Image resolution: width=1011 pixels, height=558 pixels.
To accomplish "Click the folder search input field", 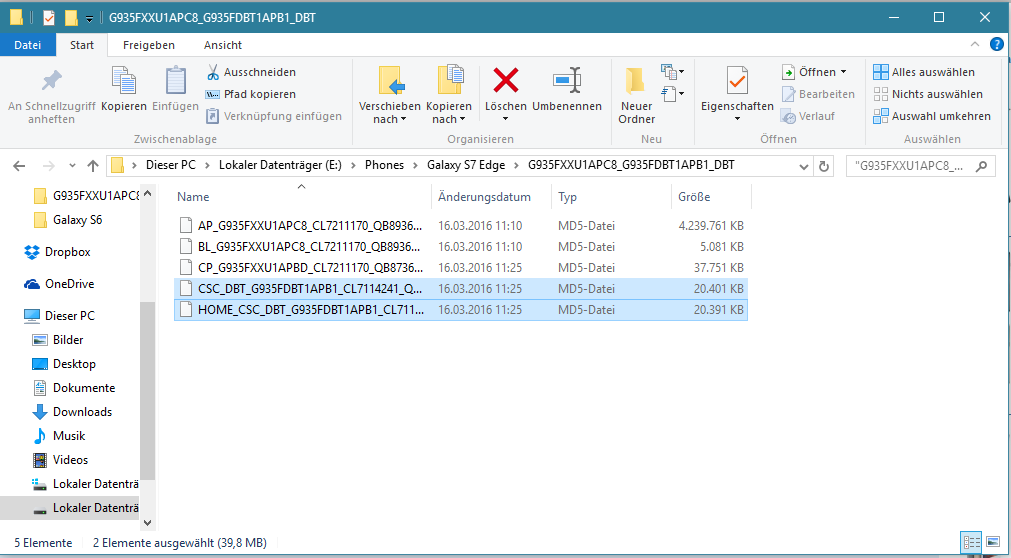I will (x=920, y=166).
